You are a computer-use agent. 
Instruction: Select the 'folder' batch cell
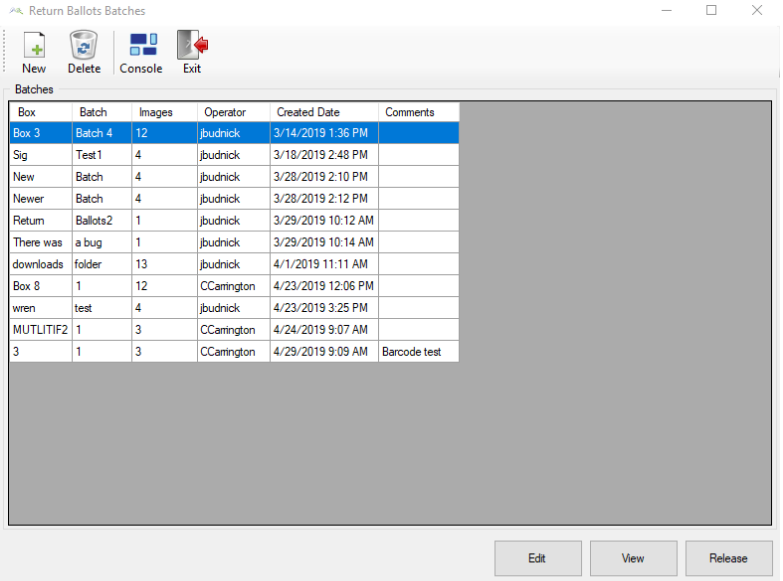tap(102, 264)
